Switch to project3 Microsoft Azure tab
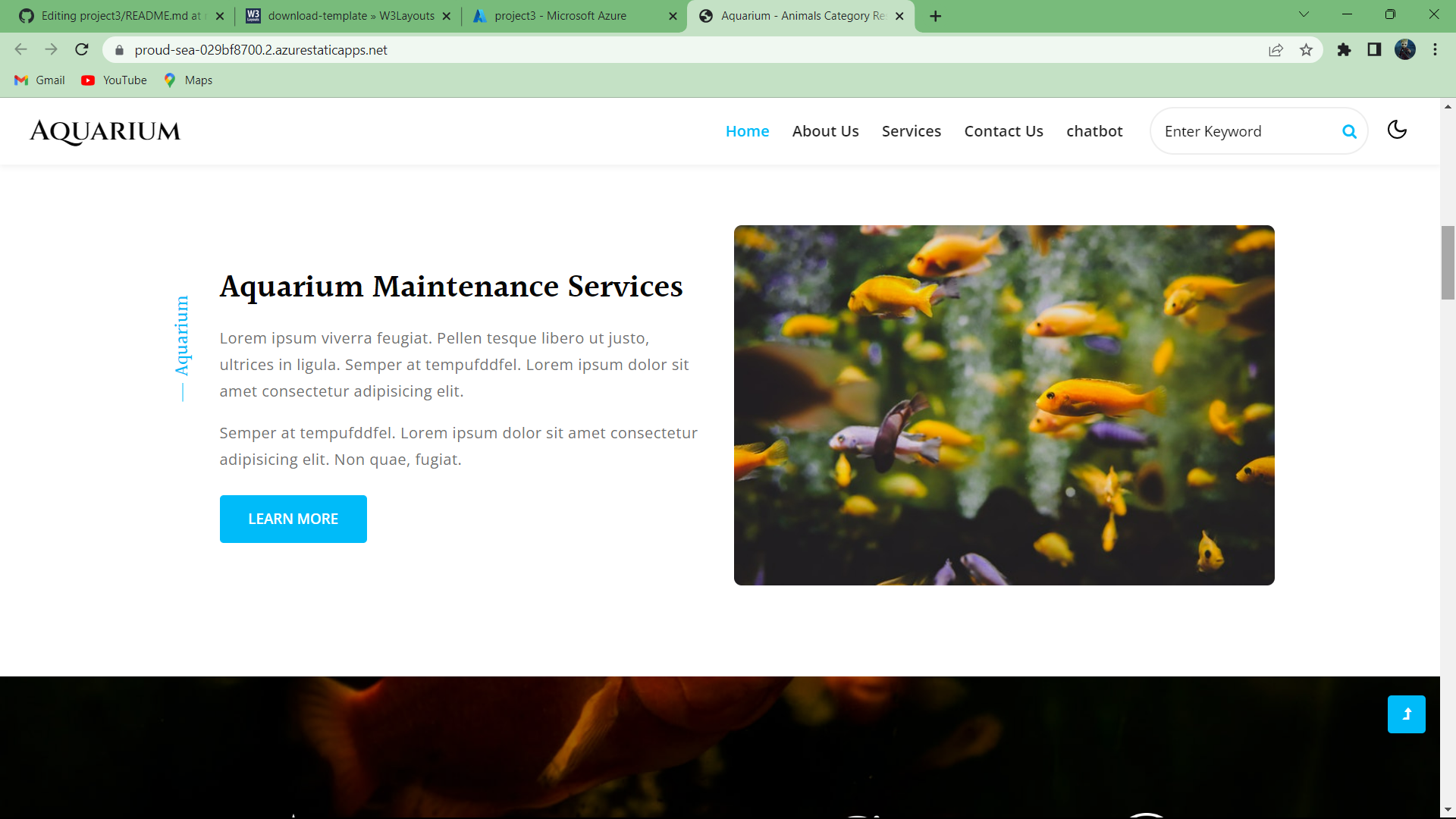The width and height of the screenshot is (1456, 819). click(561, 16)
